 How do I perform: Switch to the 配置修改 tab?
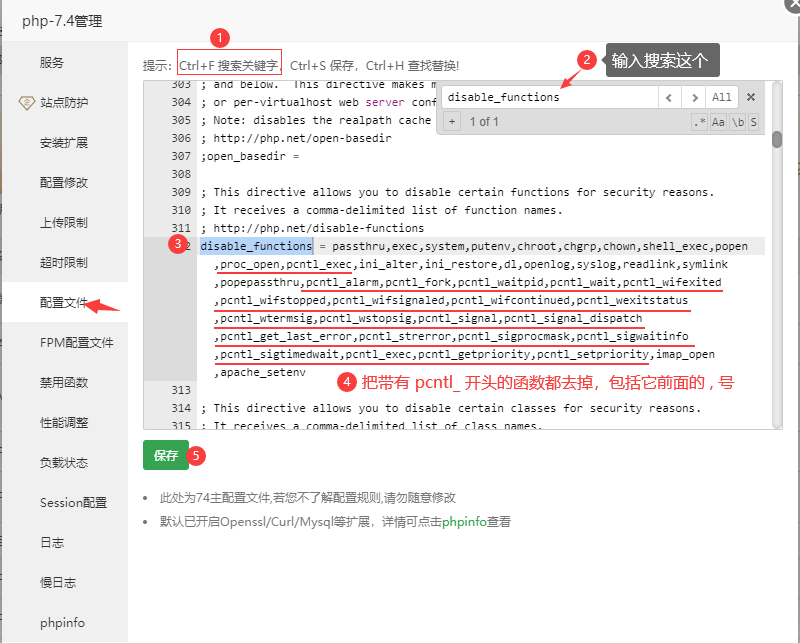pyautogui.click(x=64, y=182)
